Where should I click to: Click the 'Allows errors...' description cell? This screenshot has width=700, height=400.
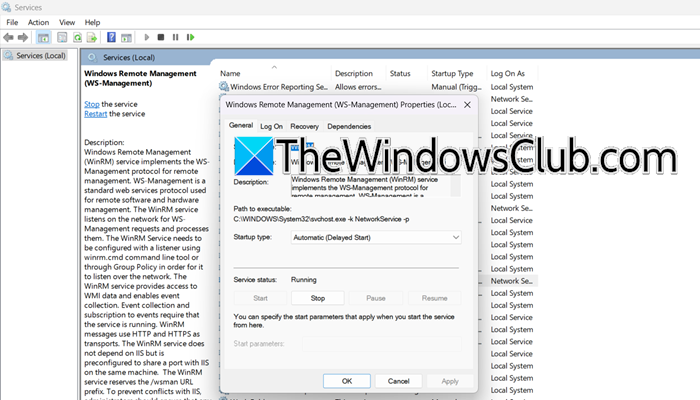click(x=358, y=87)
